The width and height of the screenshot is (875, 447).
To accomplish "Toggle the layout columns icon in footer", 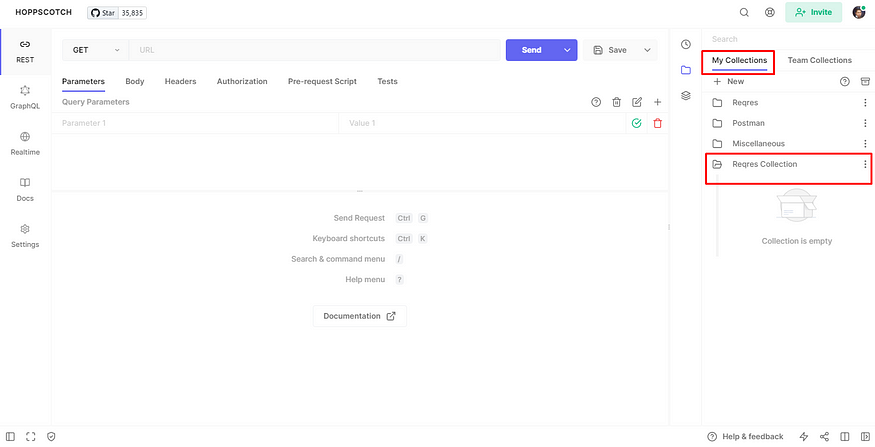I will [845, 436].
